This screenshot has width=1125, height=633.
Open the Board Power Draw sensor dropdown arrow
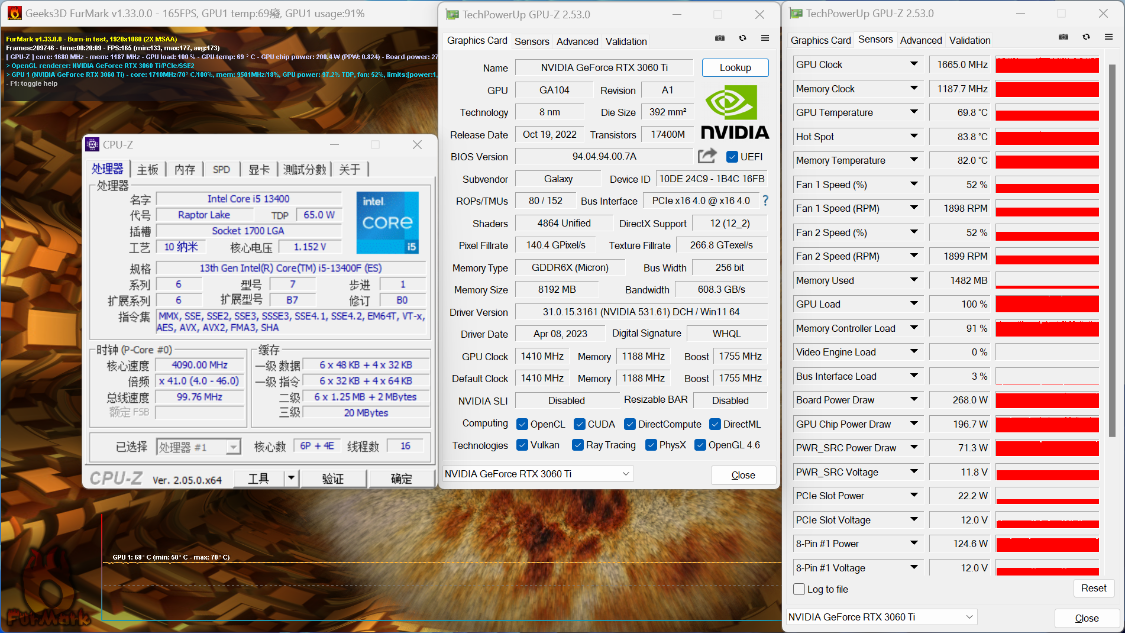pos(914,400)
